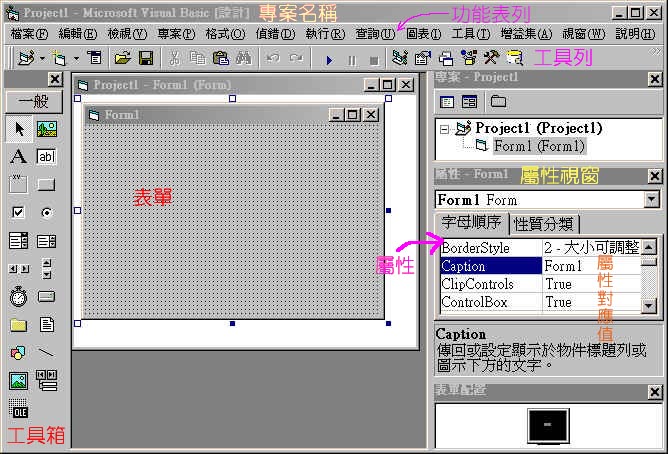Select the OLE container tool
The width and height of the screenshot is (668, 454).
(18, 408)
